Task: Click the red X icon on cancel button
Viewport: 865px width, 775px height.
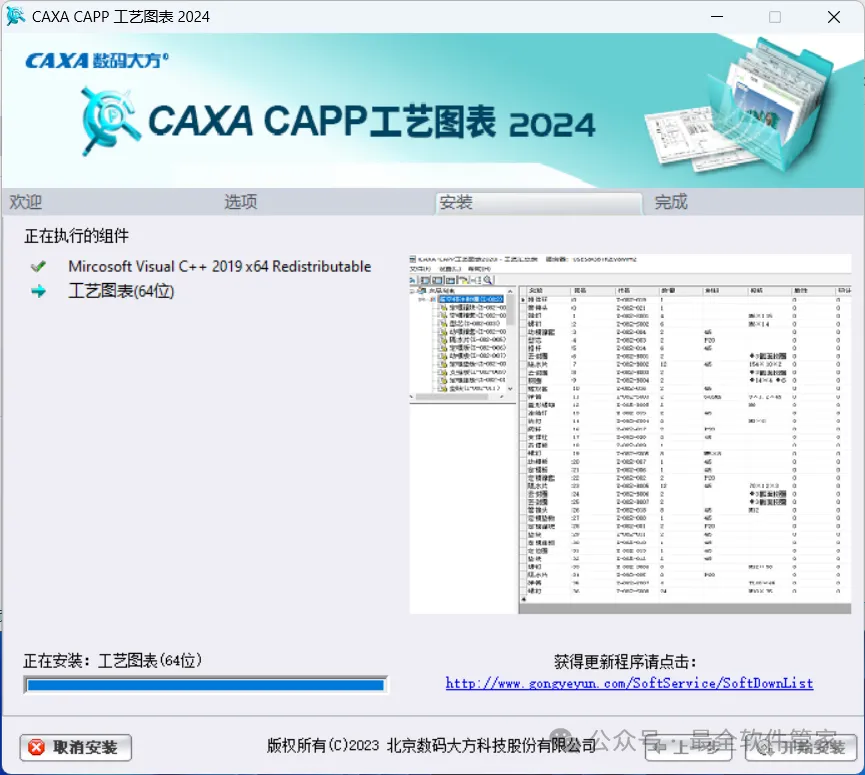Action: [36, 747]
